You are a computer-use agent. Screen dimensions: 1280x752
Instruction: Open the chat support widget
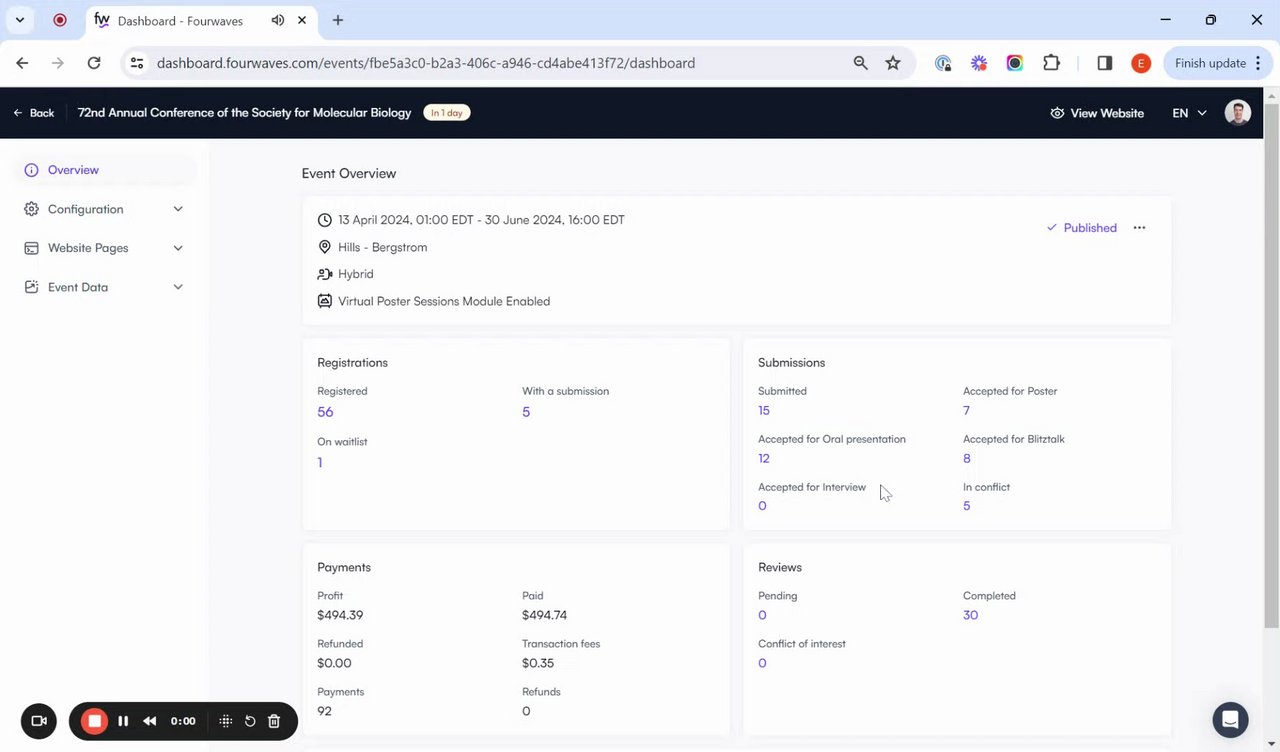pyautogui.click(x=1230, y=720)
